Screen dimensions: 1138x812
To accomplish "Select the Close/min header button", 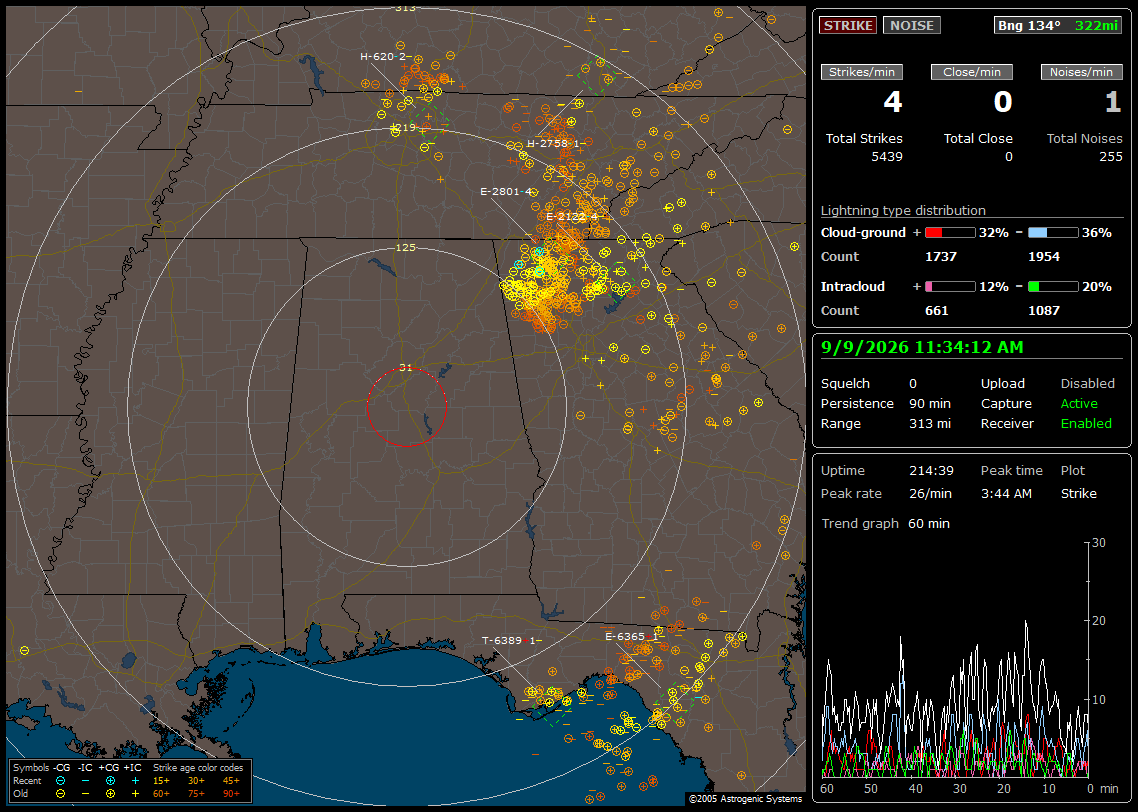I will (x=972, y=72).
